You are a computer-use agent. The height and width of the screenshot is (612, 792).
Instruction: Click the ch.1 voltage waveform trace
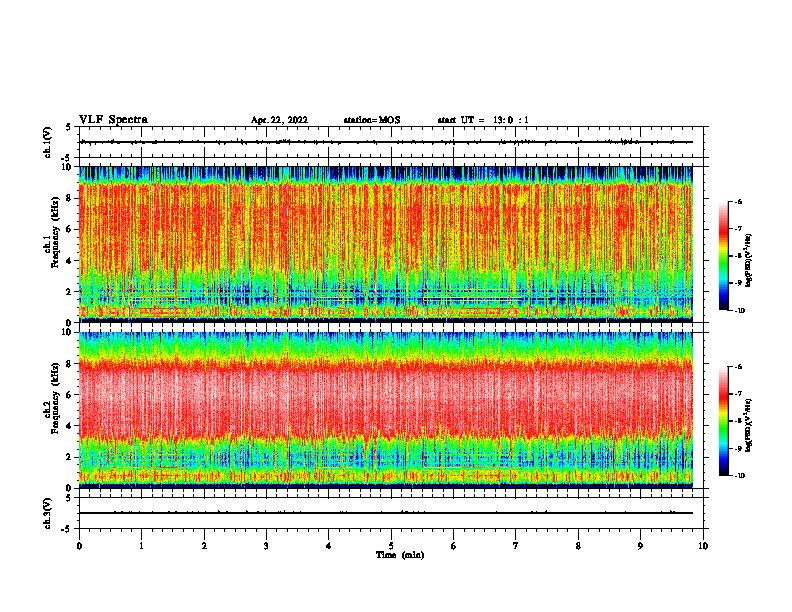pyautogui.click(x=385, y=142)
